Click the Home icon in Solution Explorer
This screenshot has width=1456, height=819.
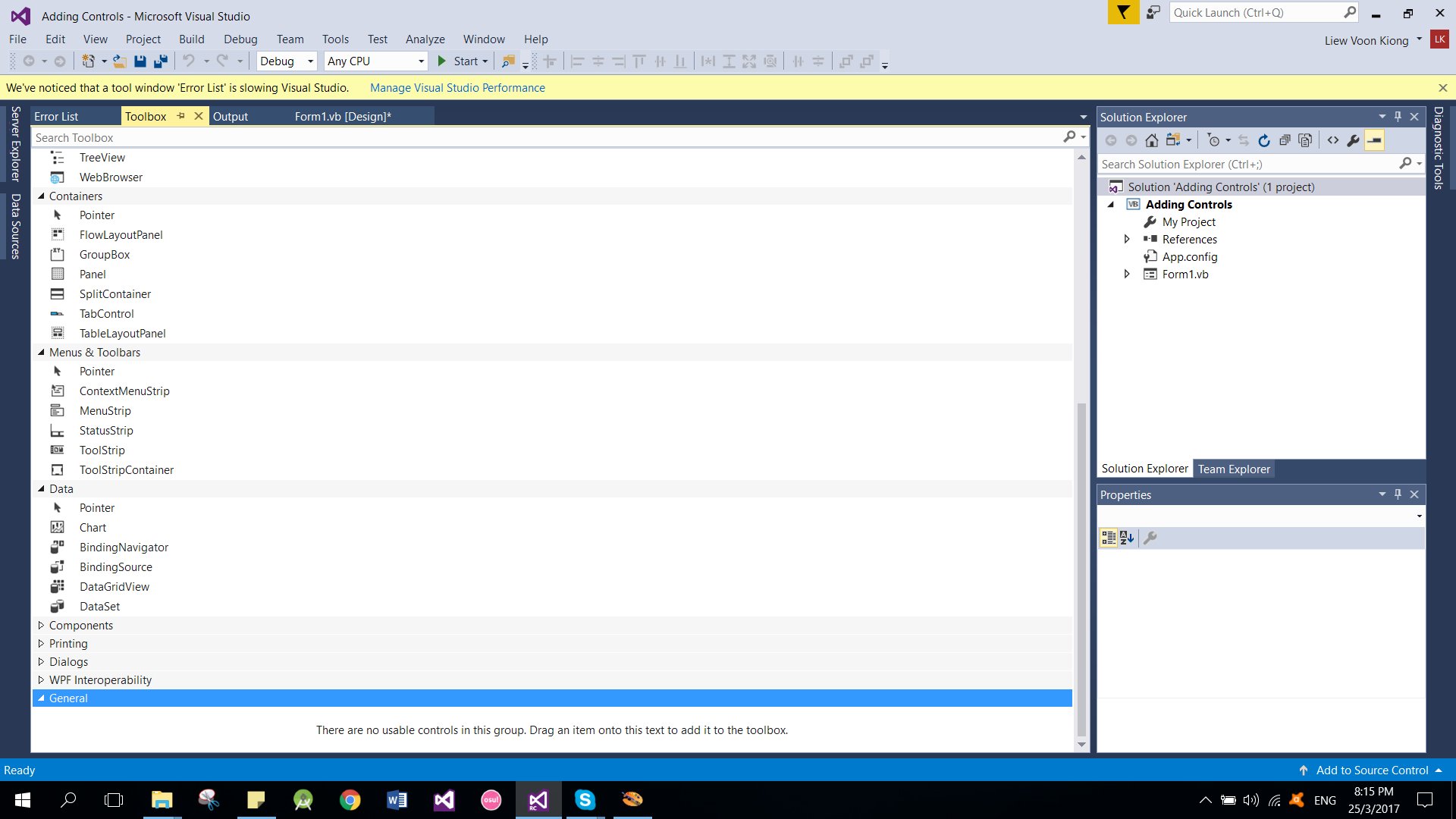[x=1152, y=140]
